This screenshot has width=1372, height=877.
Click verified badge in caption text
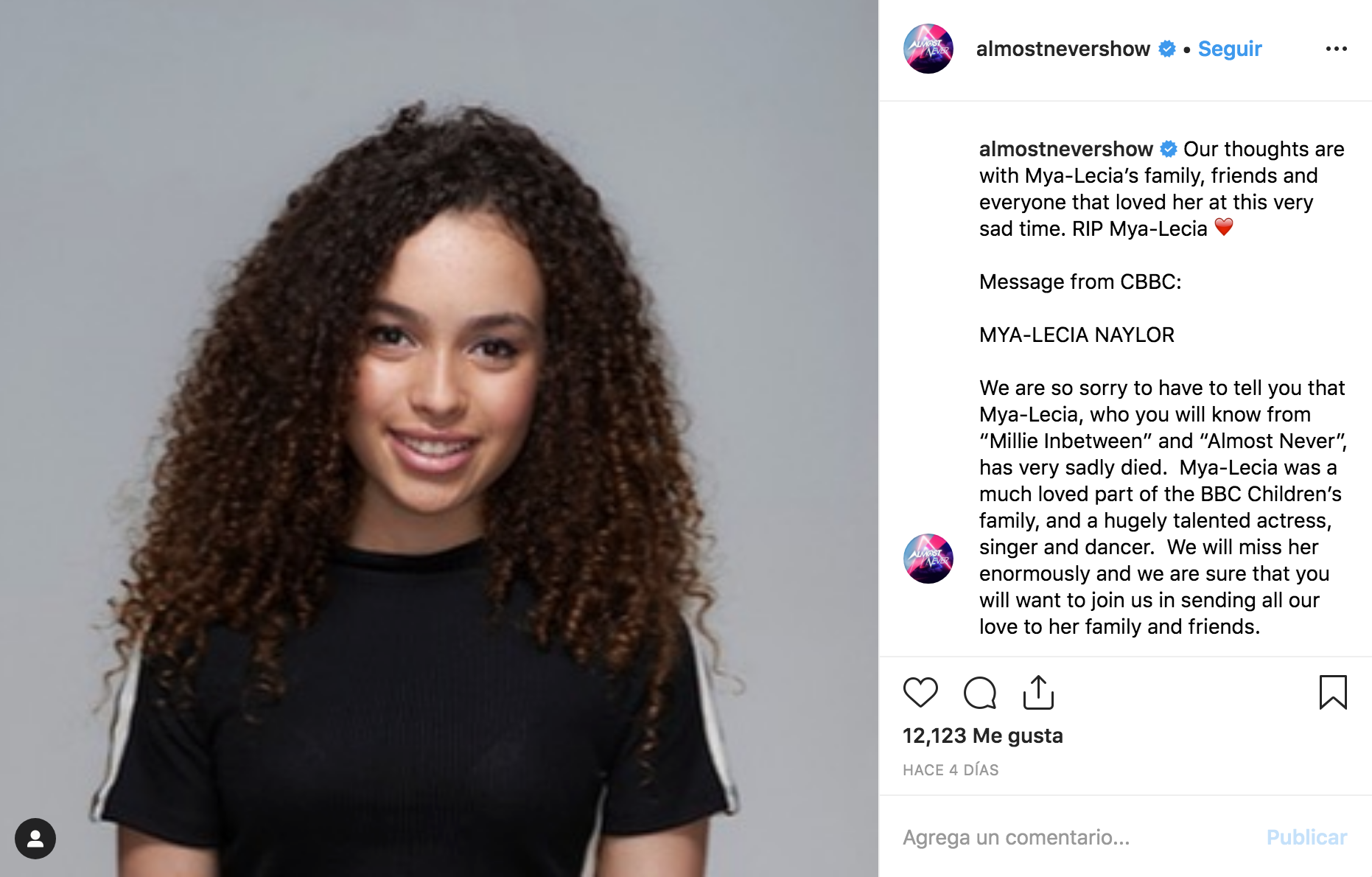1169,149
